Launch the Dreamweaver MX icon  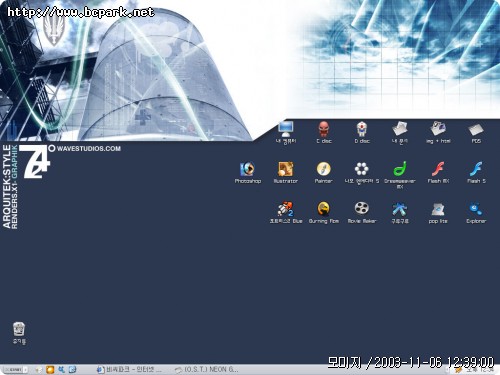click(400, 174)
